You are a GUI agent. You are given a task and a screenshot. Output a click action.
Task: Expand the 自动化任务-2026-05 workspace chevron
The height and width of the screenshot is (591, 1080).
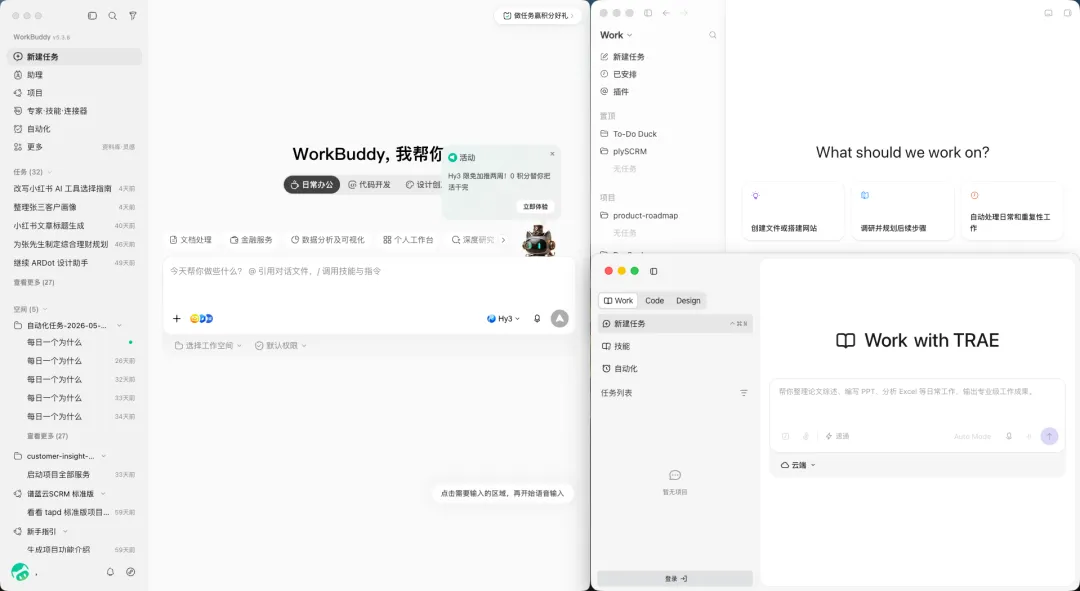pyautogui.click(x=119, y=325)
